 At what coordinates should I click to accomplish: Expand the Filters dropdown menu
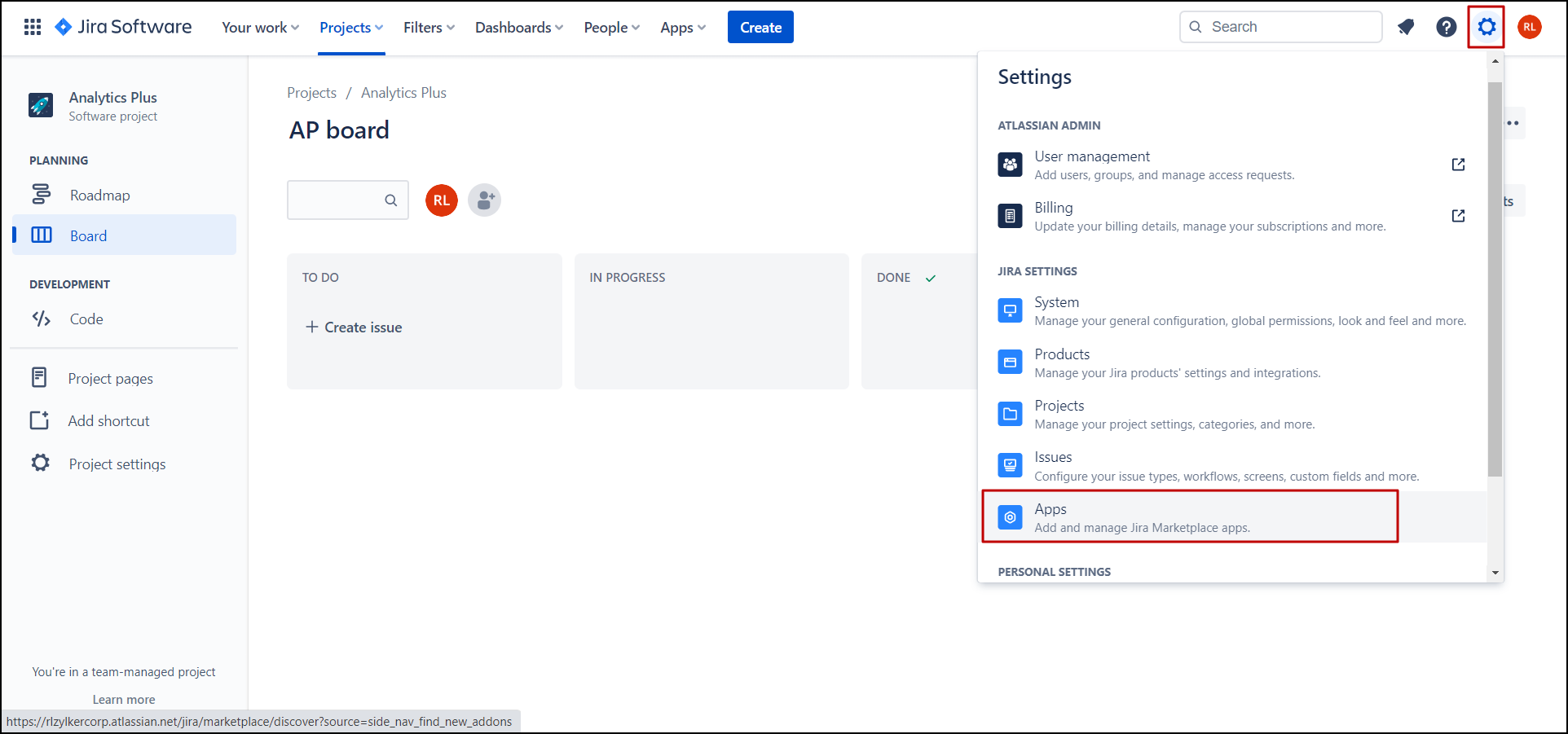pyautogui.click(x=429, y=28)
